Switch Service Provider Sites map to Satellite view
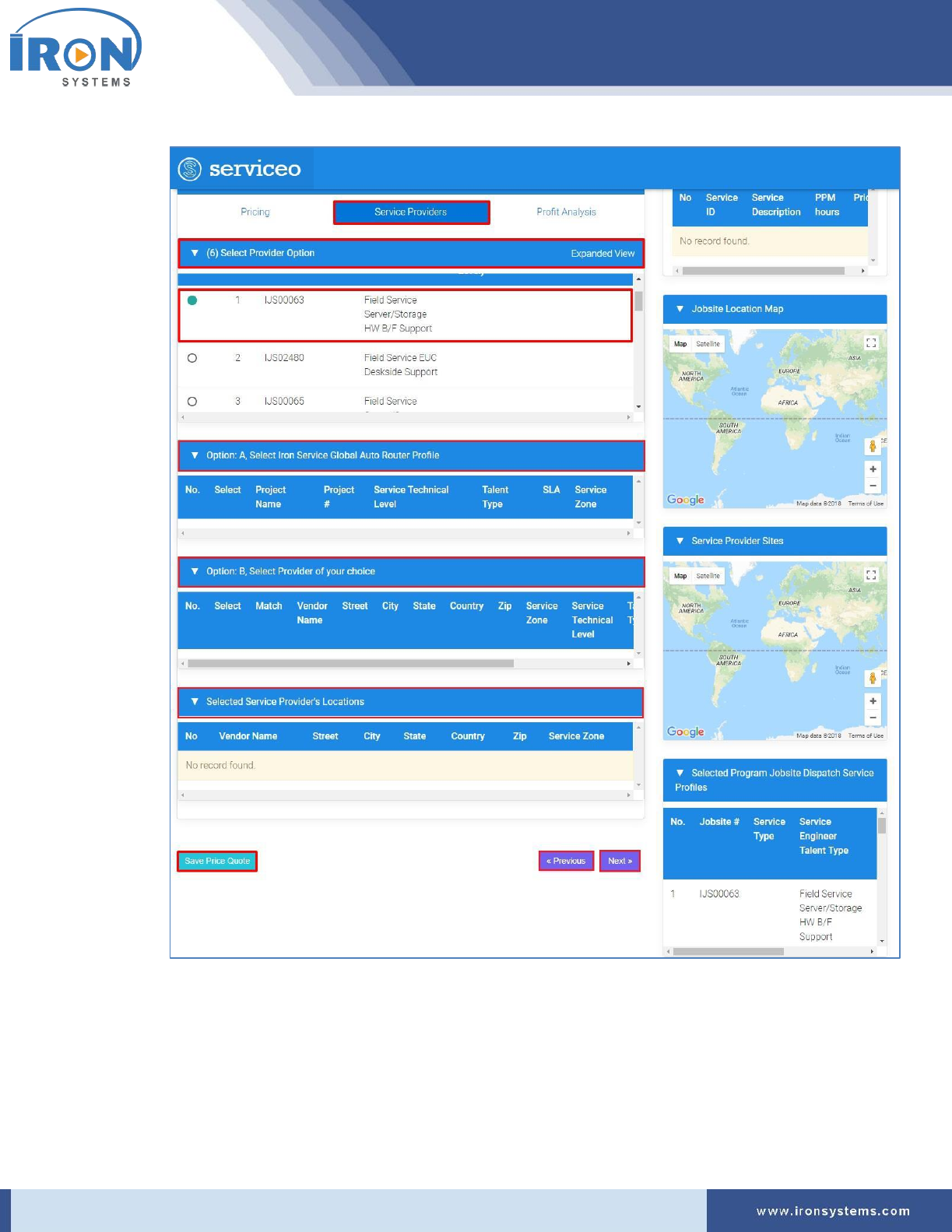952x1232 pixels. pos(708,576)
